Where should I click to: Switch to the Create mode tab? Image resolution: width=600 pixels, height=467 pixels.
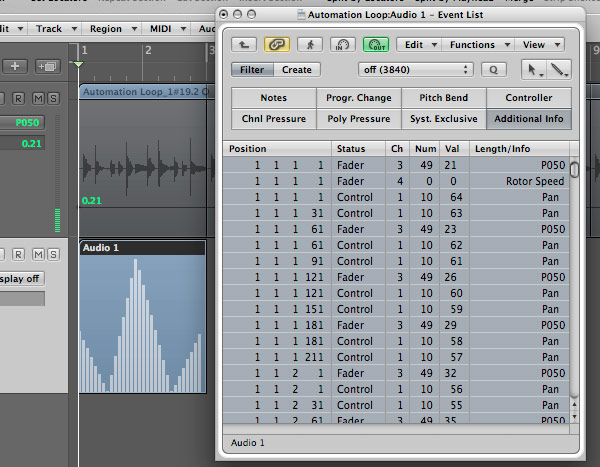pos(297,70)
